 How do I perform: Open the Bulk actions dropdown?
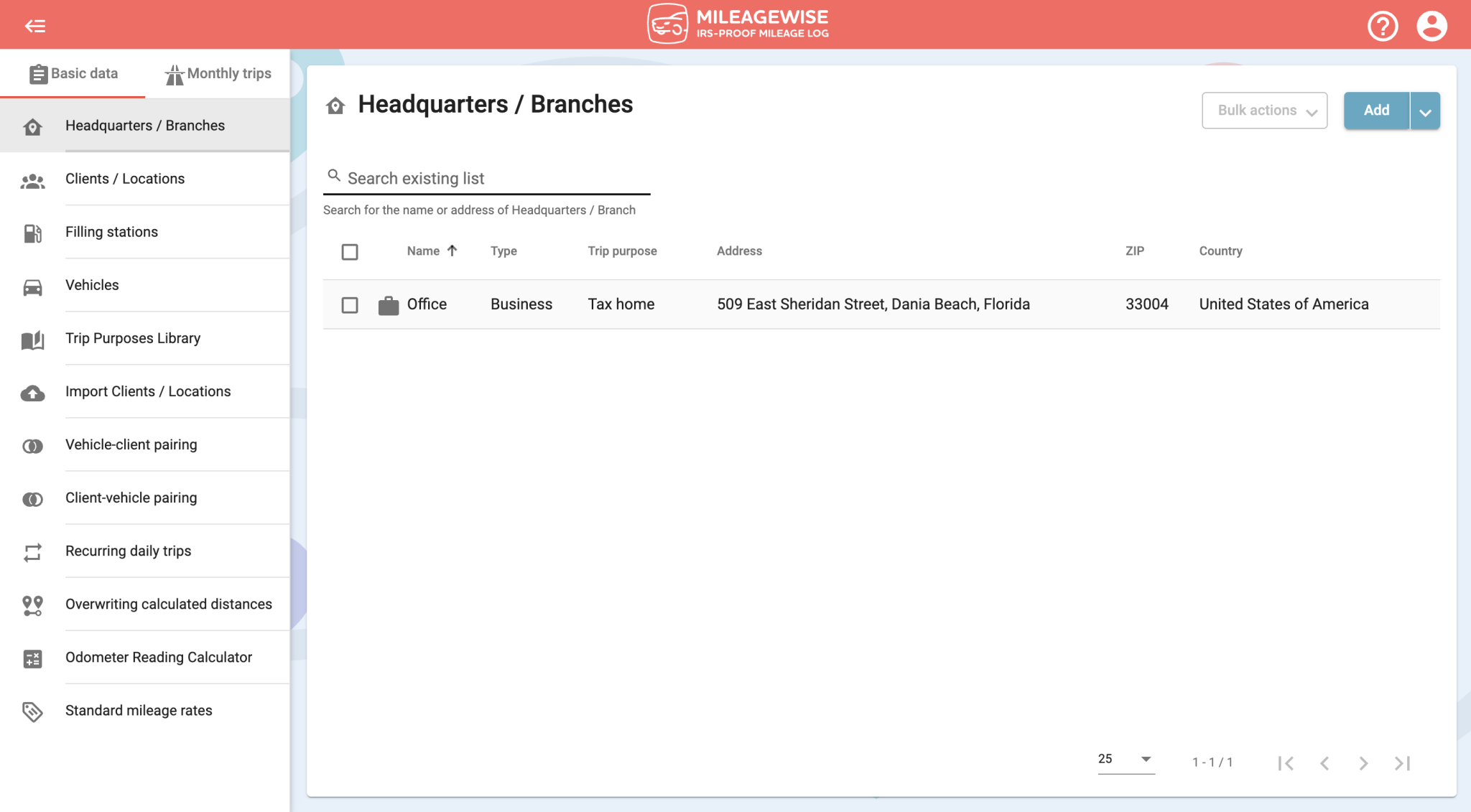(1264, 110)
